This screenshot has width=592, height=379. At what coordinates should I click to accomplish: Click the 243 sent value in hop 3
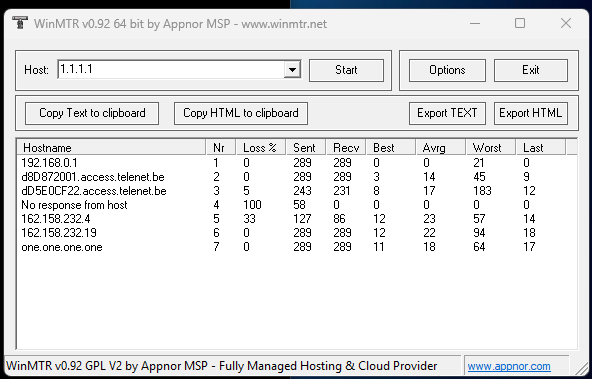pyautogui.click(x=302, y=191)
